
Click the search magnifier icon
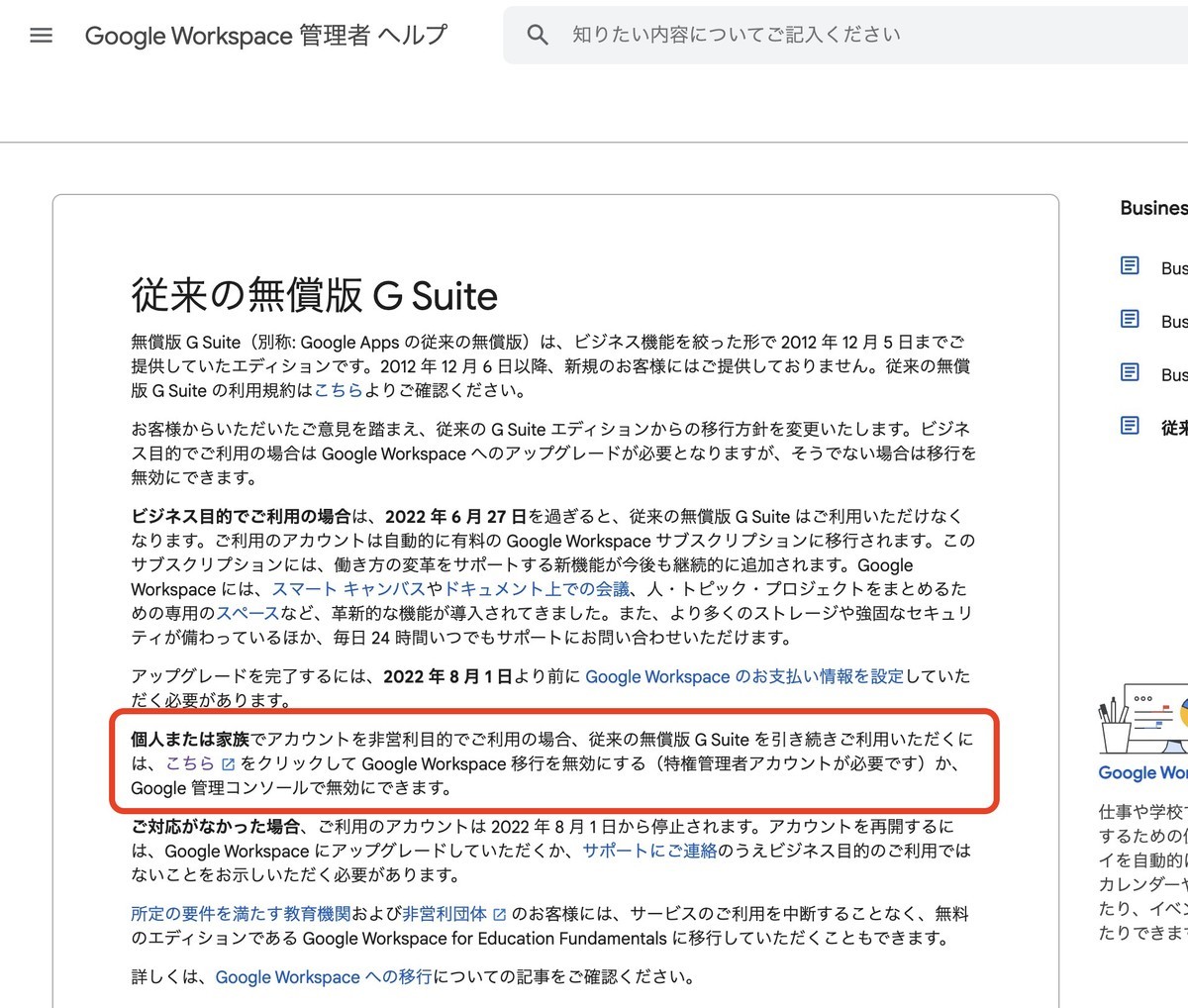tap(537, 35)
